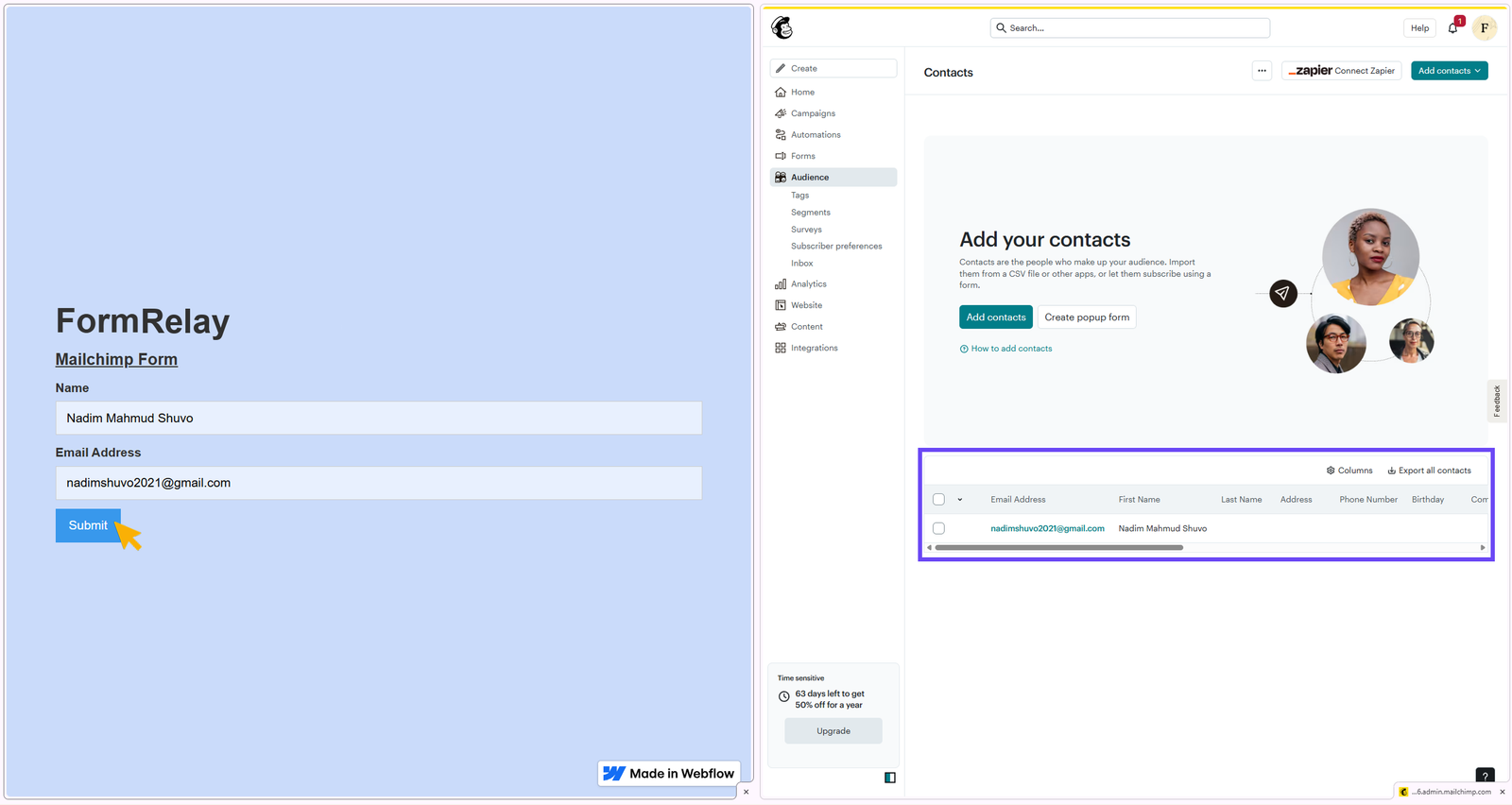1512x805 pixels.
Task: Open Tags under Audience
Action: click(x=800, y=196)
